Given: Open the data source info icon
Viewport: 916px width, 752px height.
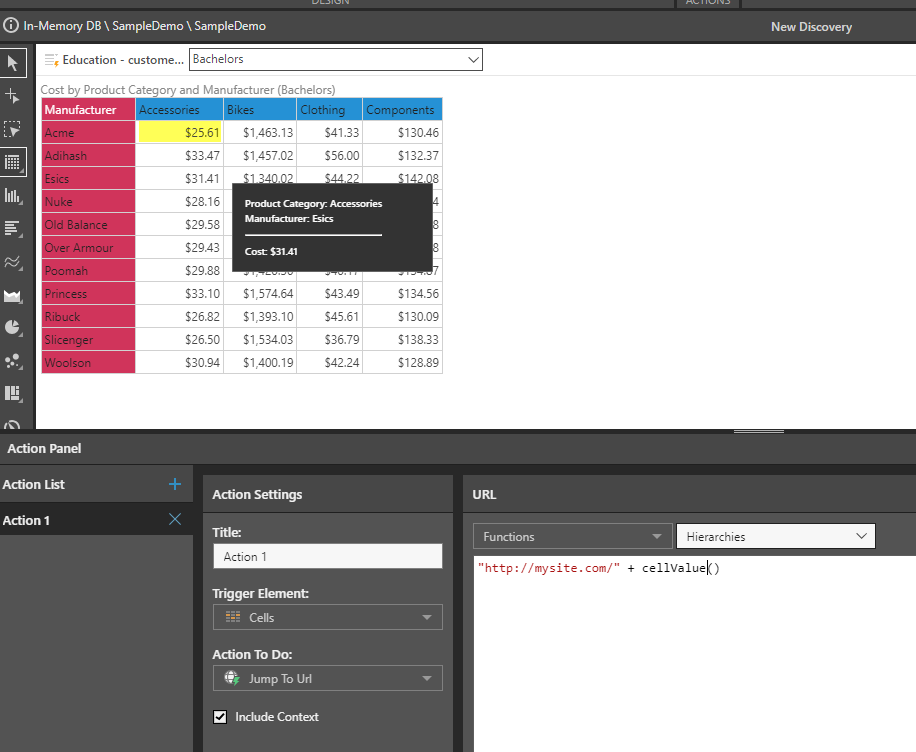Looking at the screenshot, I should [x=11, y=26].
